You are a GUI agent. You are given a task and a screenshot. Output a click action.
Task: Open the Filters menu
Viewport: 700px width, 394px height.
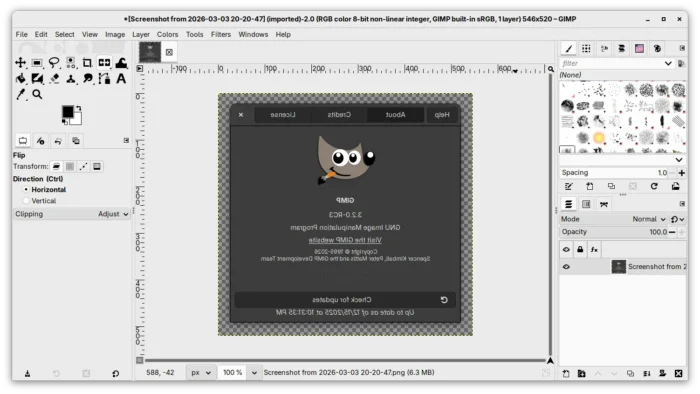[221, 34]
